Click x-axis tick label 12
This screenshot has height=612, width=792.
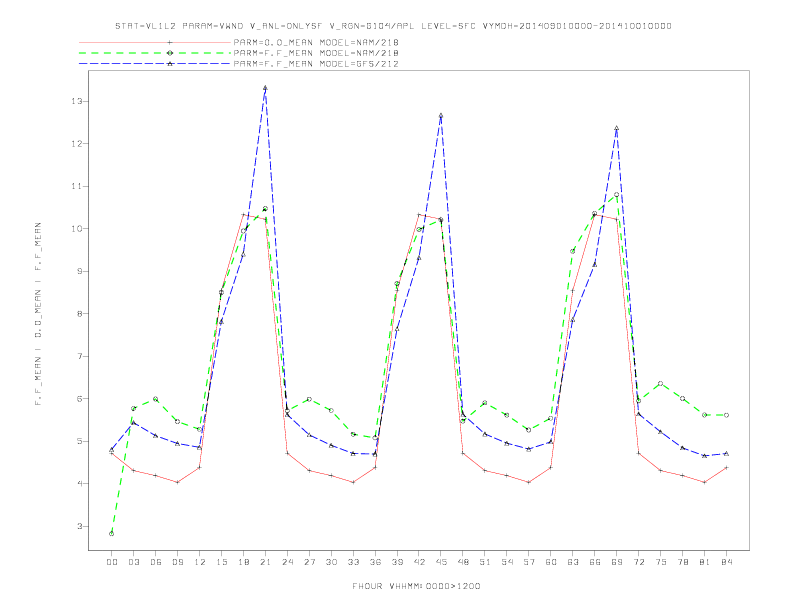(200, 562)
